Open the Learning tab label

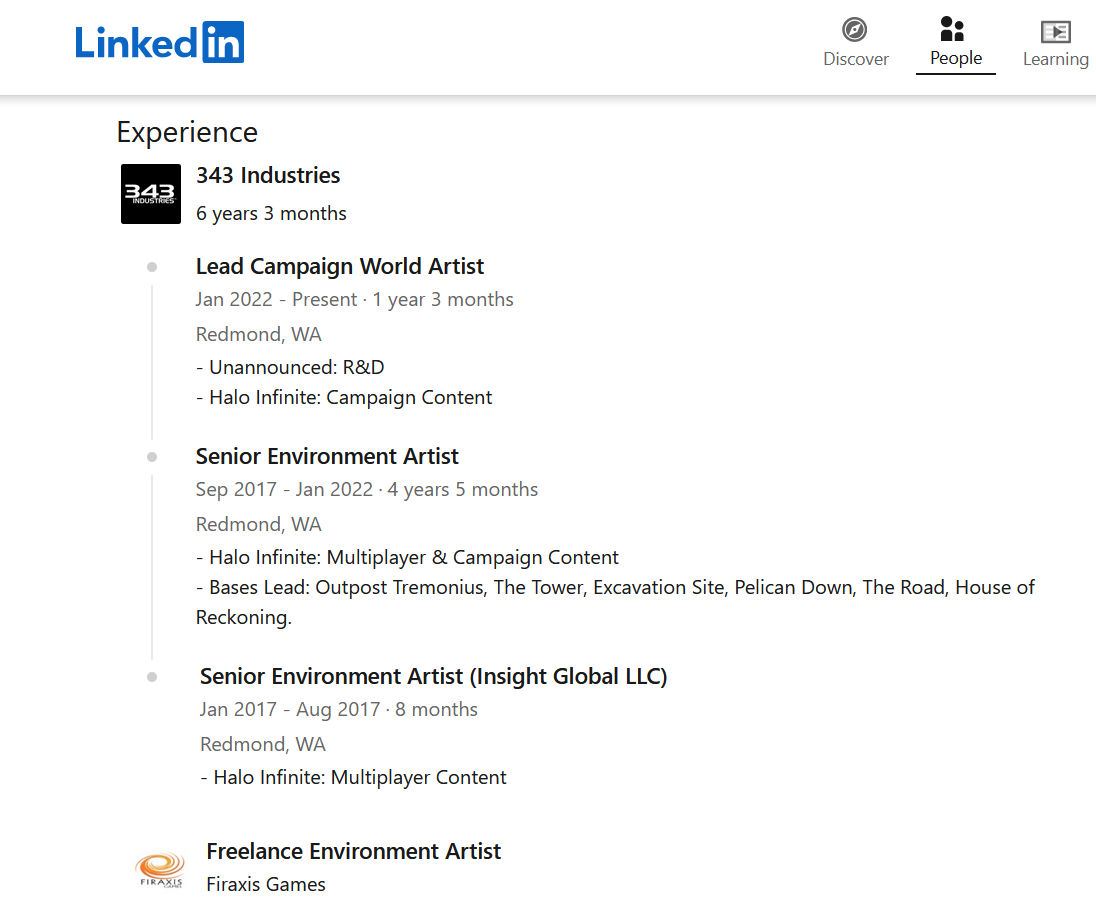tap(1055, 59)
